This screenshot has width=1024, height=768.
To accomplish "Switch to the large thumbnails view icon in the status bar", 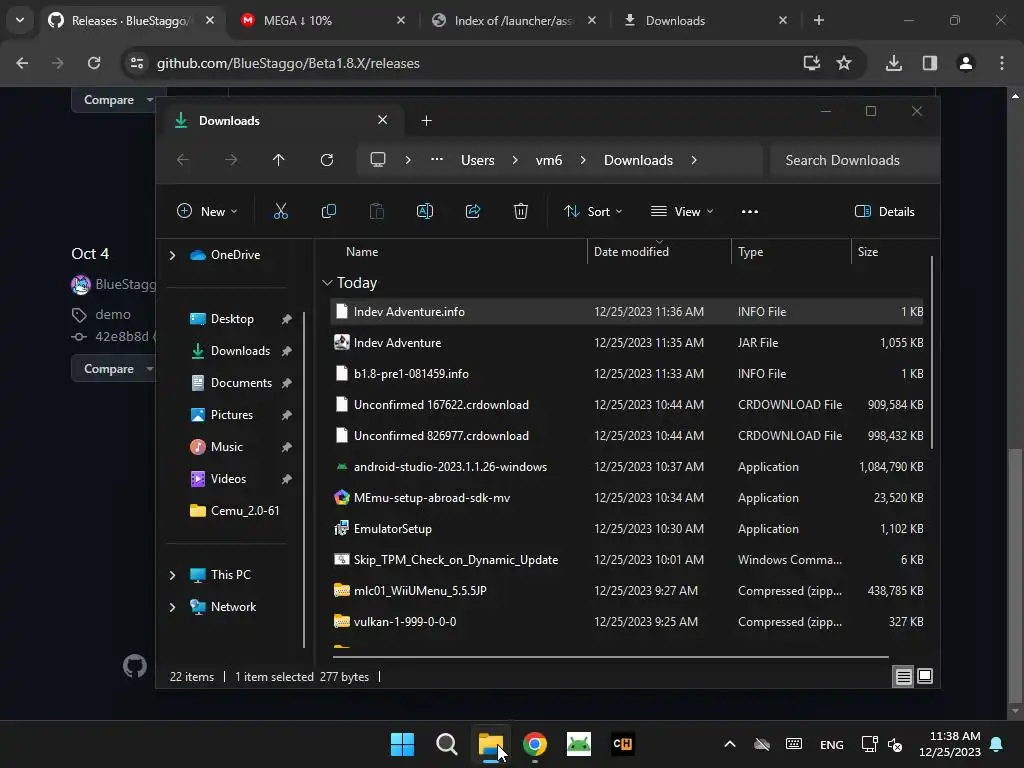I will [x=925, y=677].
